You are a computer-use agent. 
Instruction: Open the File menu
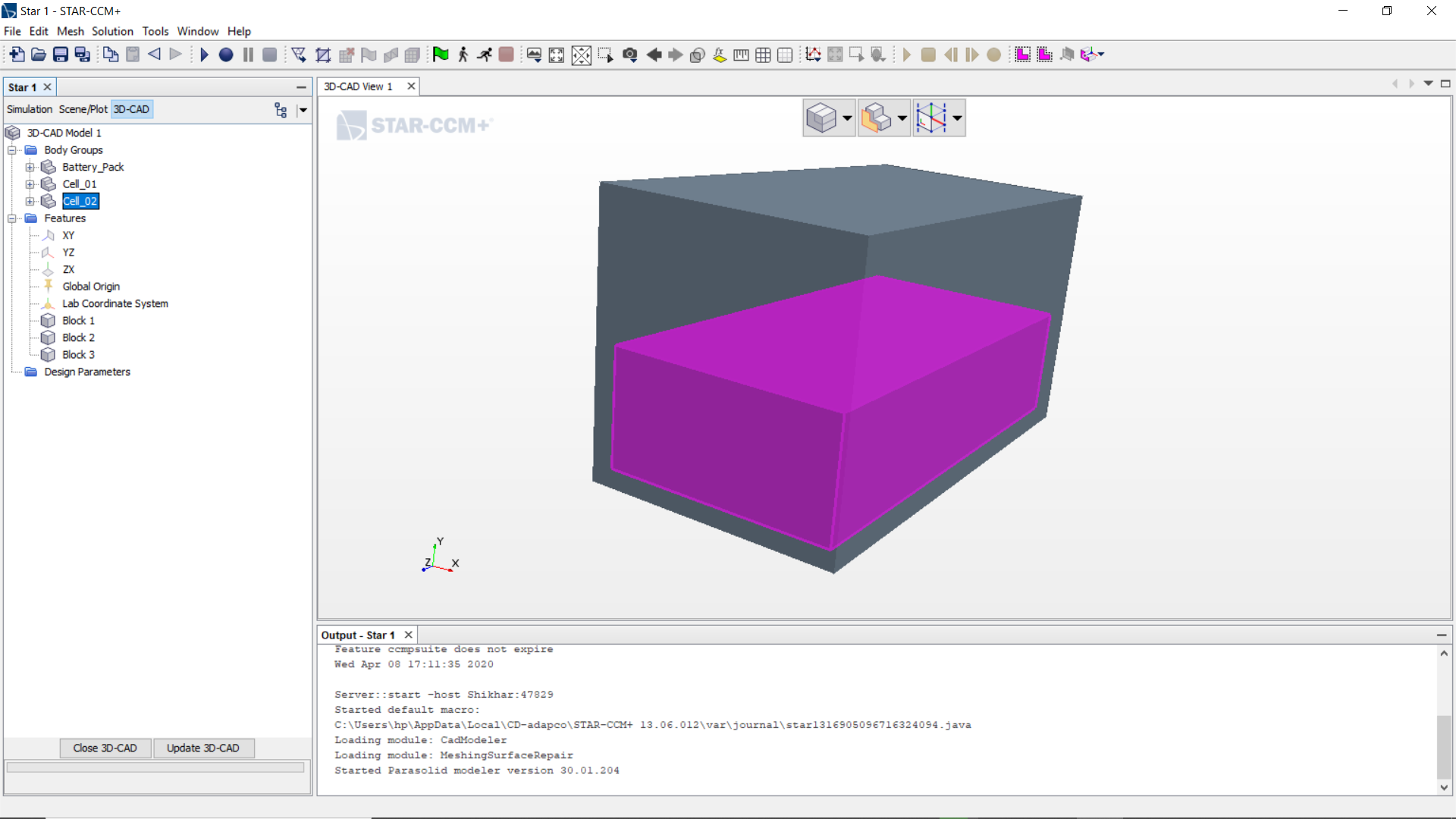pos(13,31)
